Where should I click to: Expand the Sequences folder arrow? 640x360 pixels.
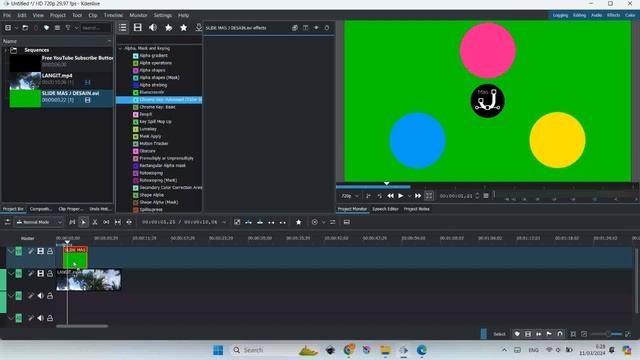point(6,50)
